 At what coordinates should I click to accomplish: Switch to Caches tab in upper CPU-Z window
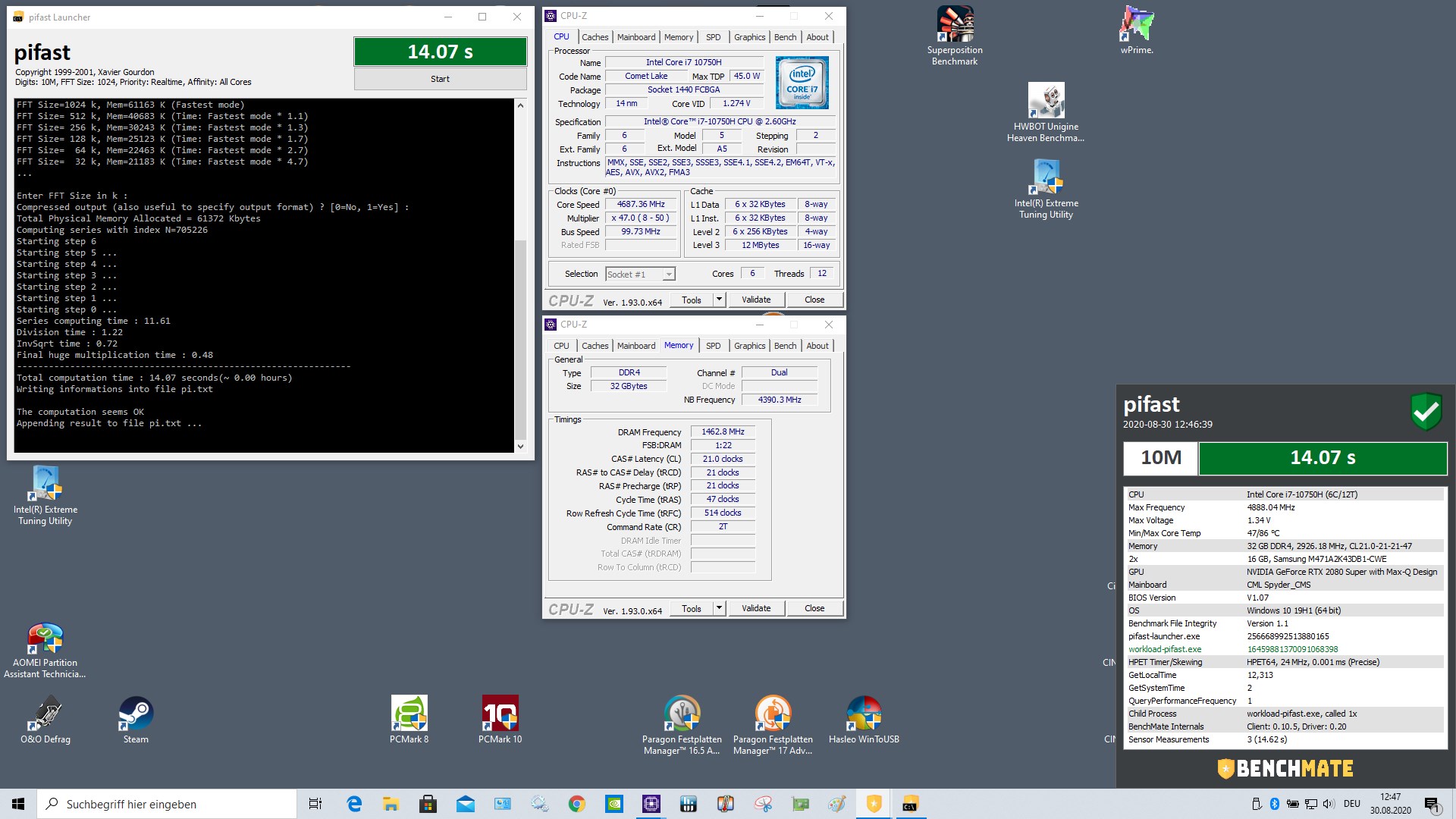pyautogui.click(x=595, y=37)
